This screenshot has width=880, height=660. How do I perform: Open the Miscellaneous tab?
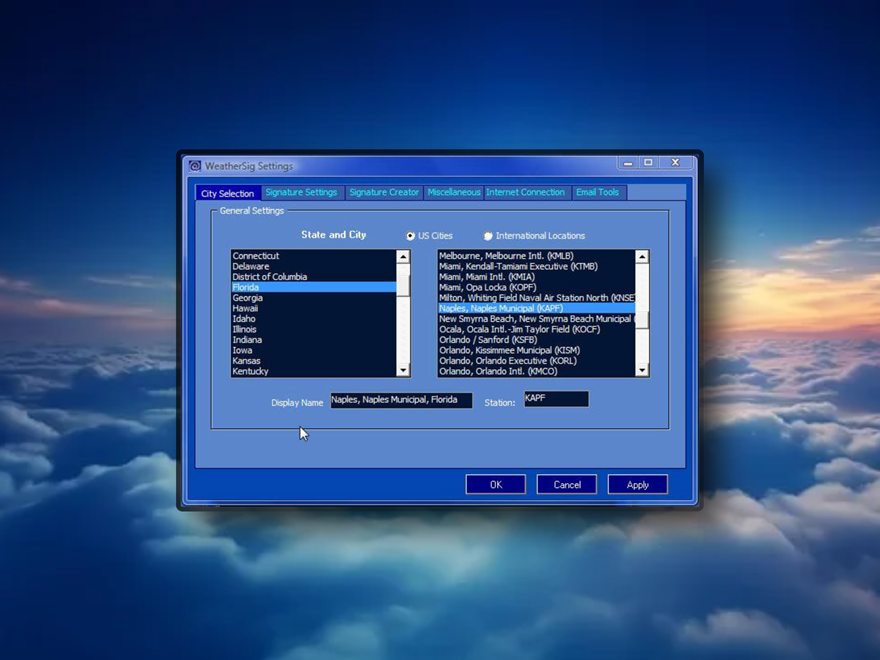pyautogui.click(x=454, y=192)
